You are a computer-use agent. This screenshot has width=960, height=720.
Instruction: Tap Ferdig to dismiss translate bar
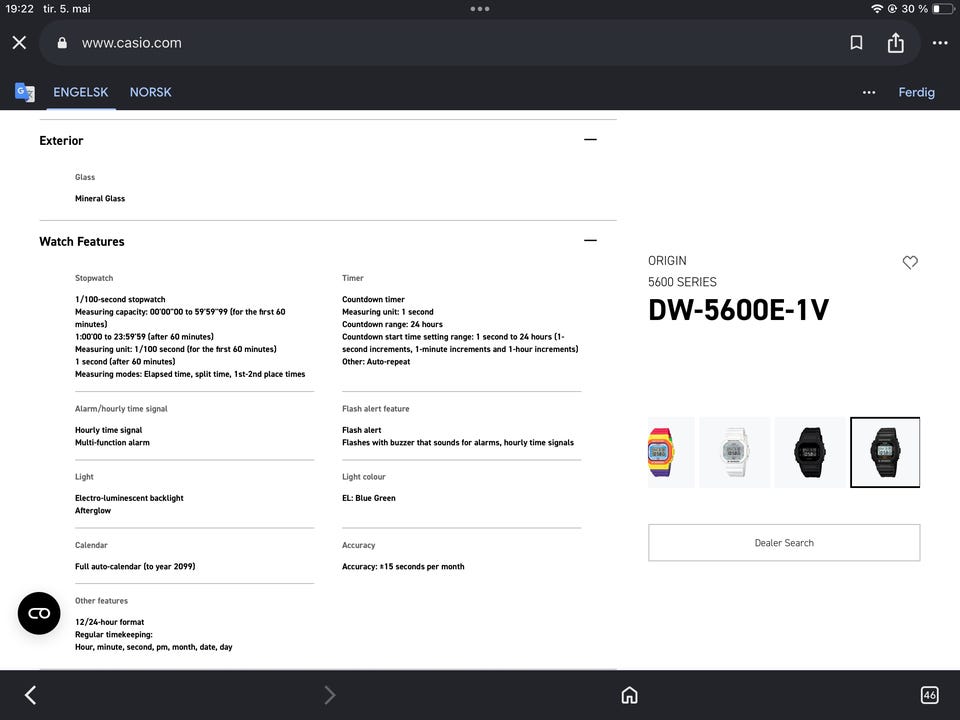click(917, 92)
